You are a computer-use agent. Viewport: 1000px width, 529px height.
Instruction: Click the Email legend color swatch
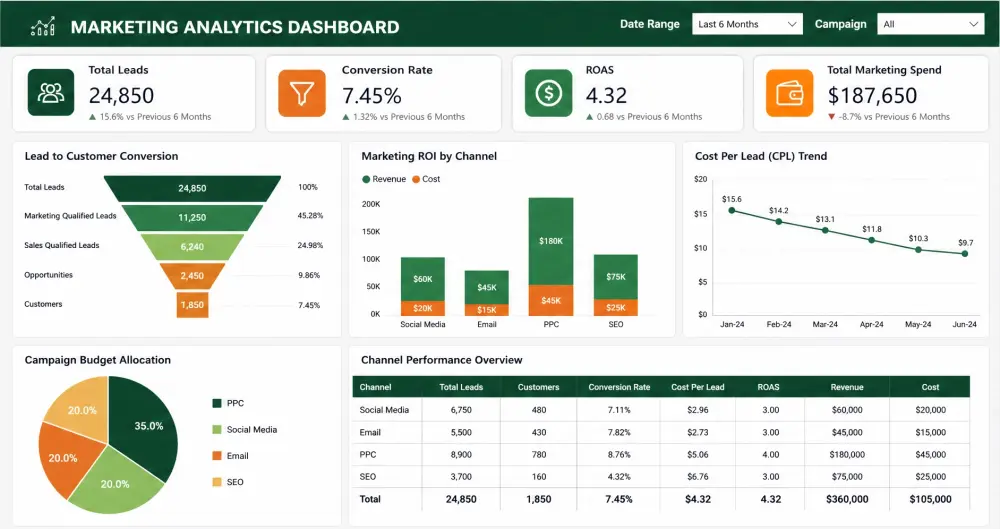[x=217, y=456]
